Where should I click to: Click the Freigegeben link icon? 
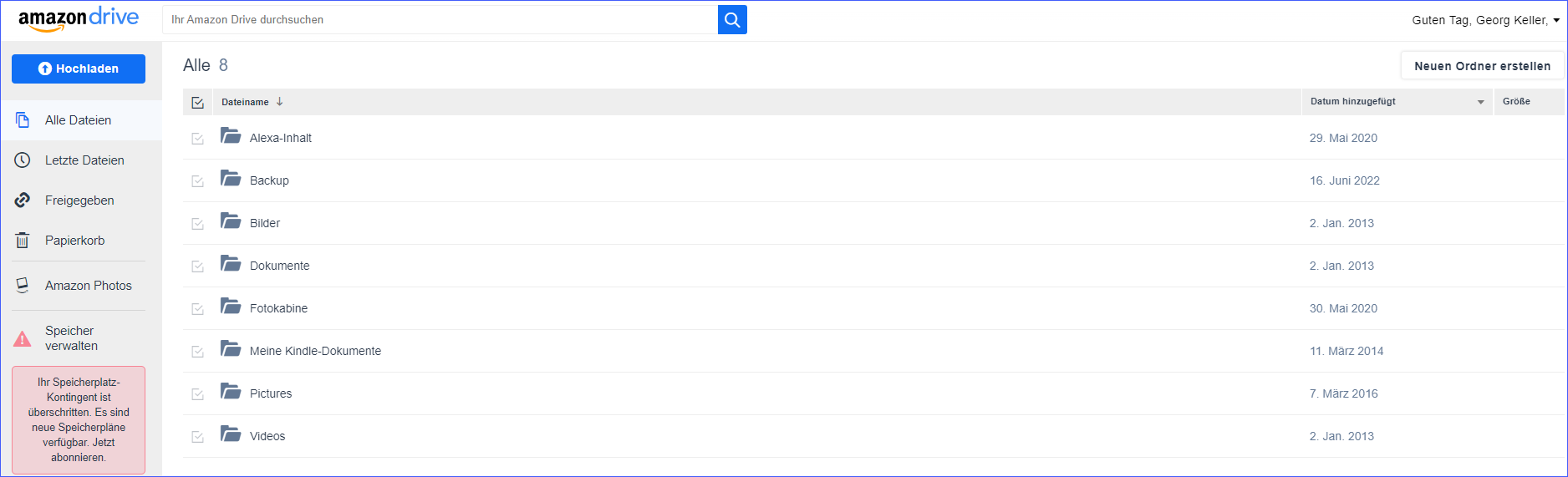coord(23,200)
